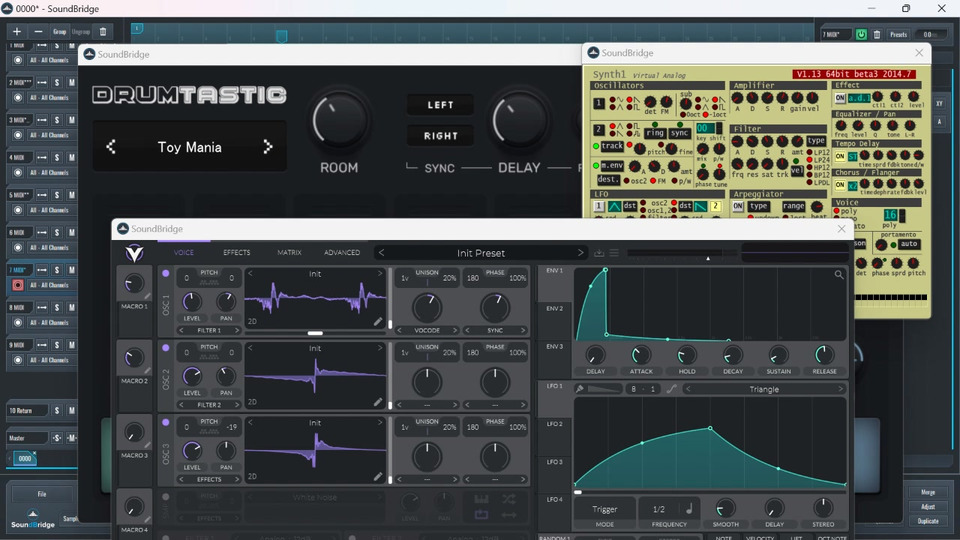
Task: Toggle OSC 2 enable dot
Action: coord(165,348)
